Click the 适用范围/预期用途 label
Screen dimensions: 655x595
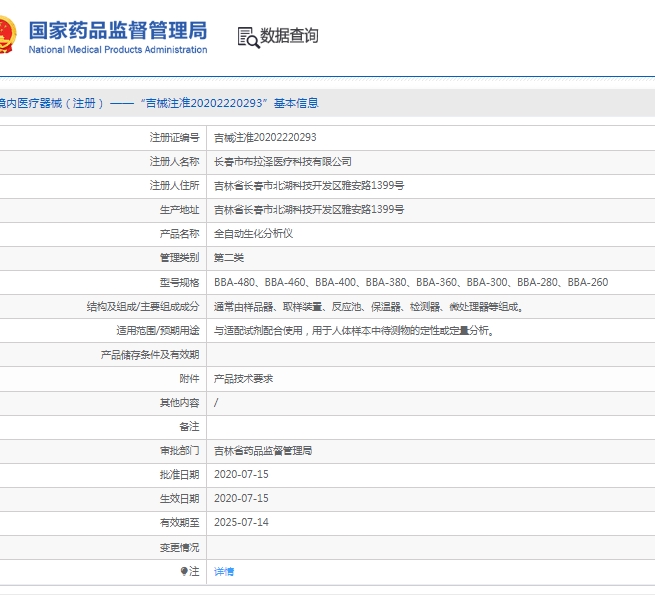click(x=158, y=331)
